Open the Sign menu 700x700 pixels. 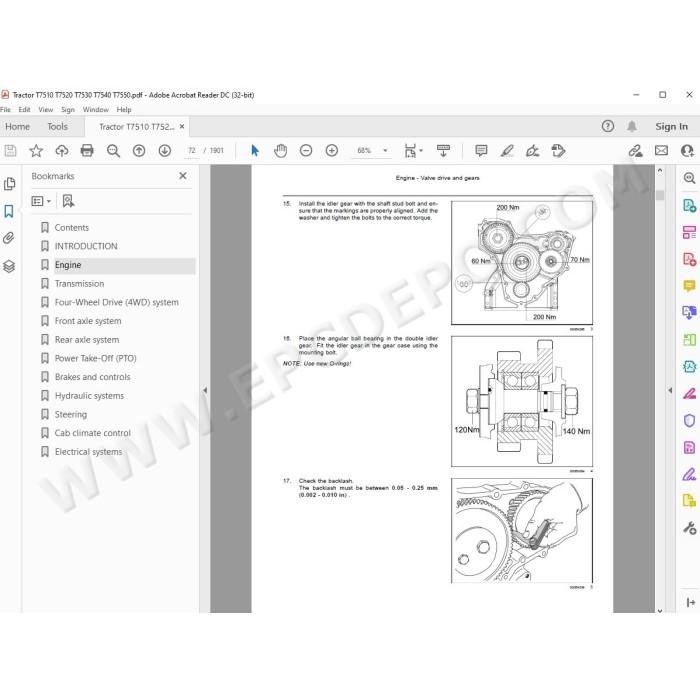[x=68, y=110]
